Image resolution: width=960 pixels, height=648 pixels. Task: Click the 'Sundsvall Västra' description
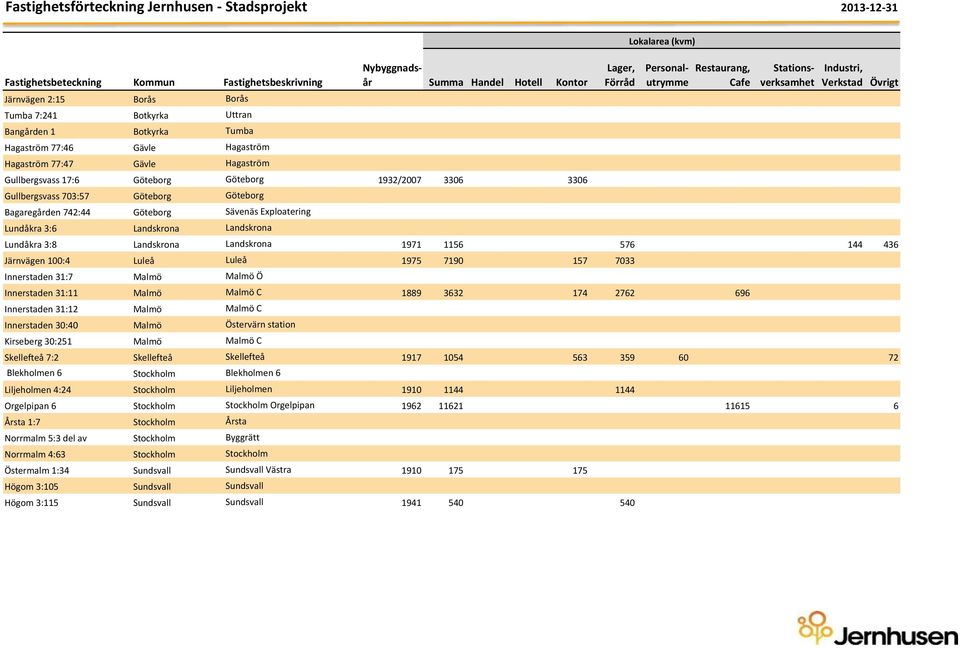click(x=258, y=470)
